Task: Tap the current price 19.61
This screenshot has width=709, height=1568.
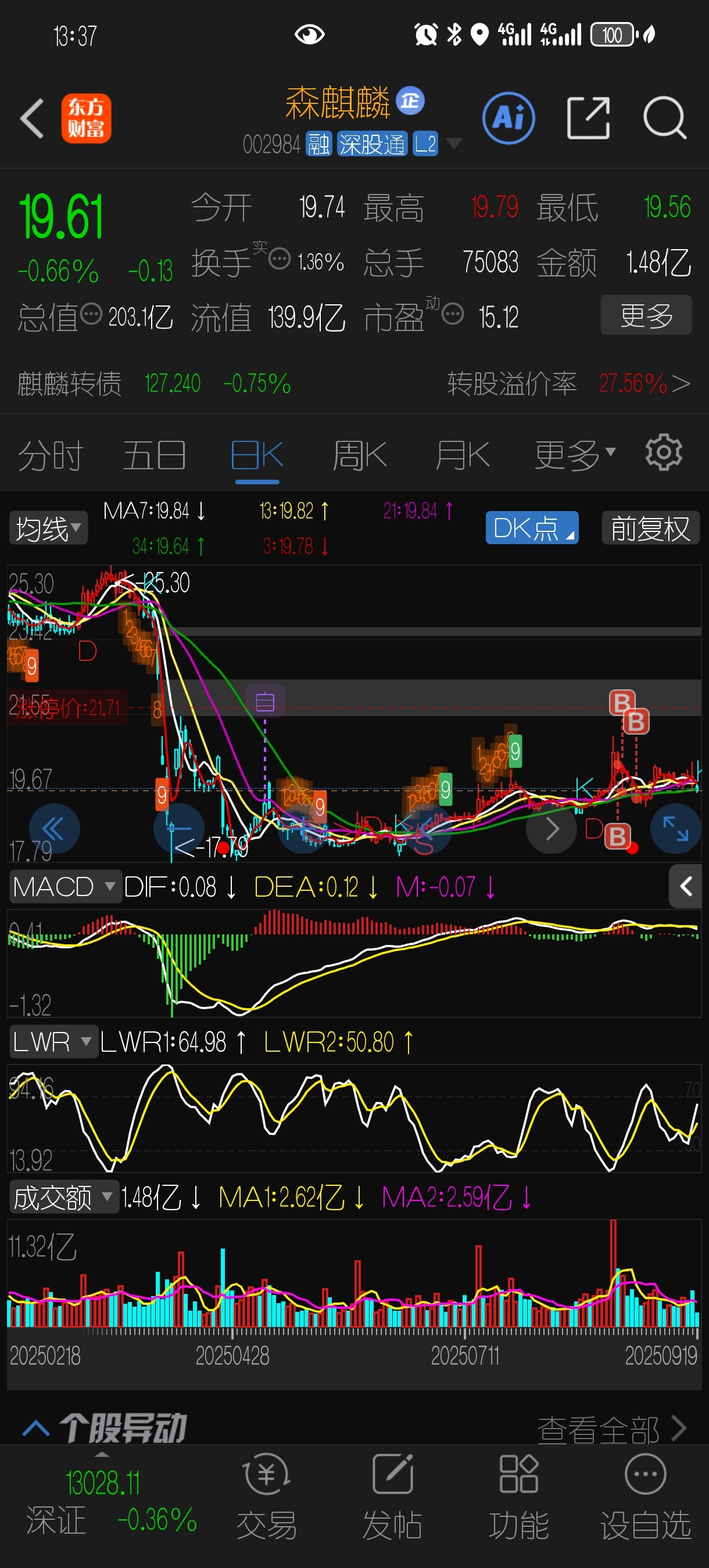Action: click(x=62, y=217)
